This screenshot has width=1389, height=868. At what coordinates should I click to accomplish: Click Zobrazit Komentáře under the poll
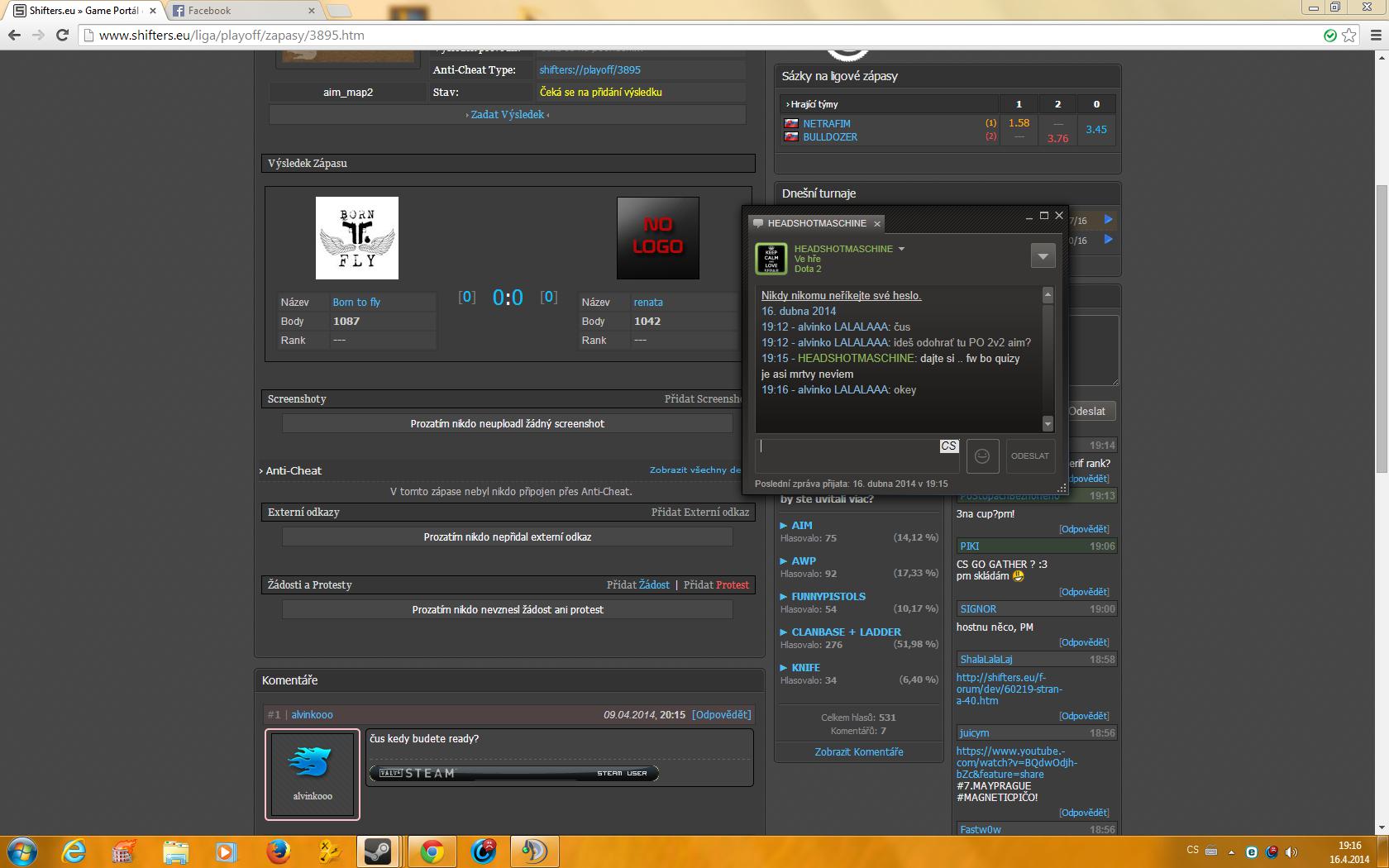(x=859, y=752)
